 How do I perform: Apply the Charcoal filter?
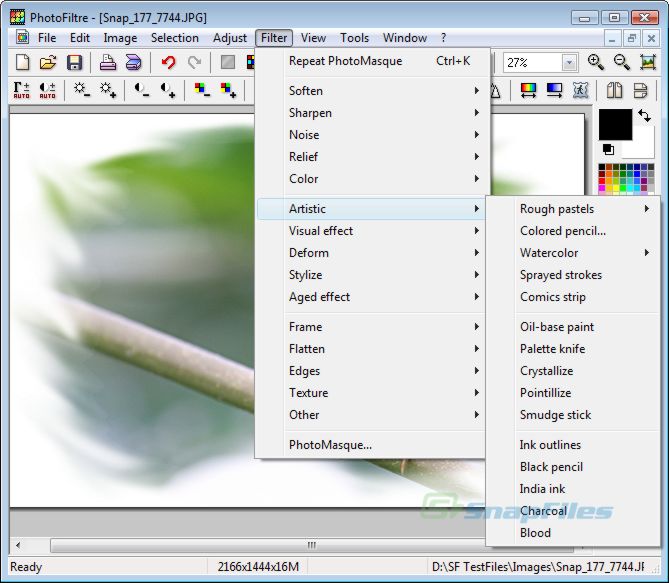[x=573, y=511]
